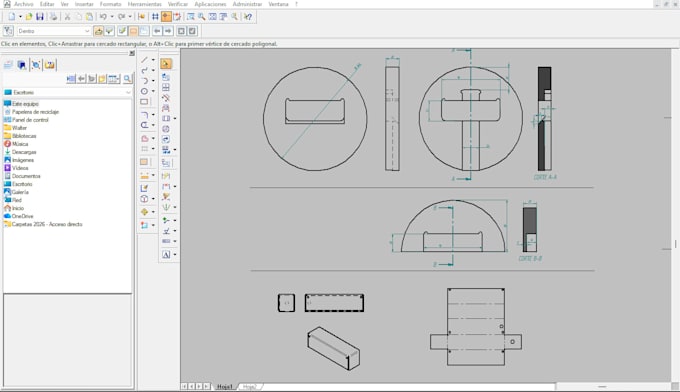This screenshot has width=680, height=392.
Task: Save the drawing with the floppy disk icon
Action: [x=40, y=16]
